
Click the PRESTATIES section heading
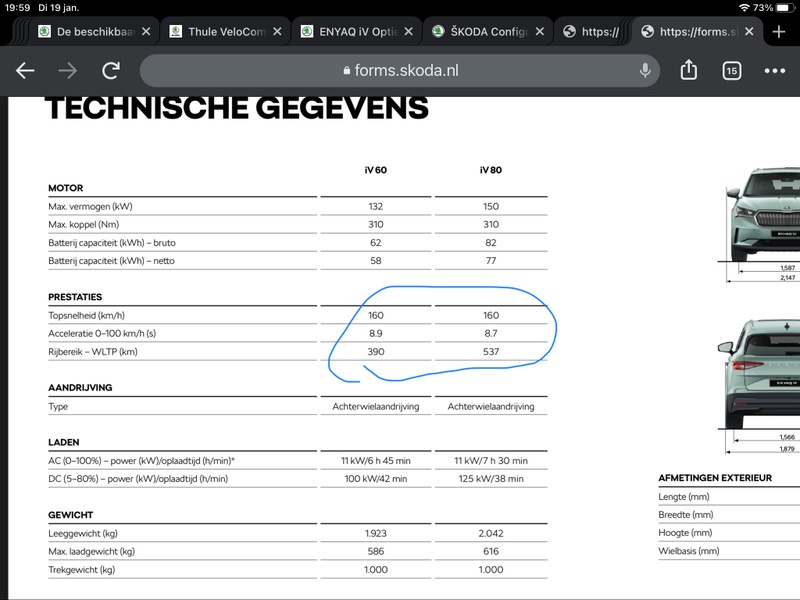tap(75, 297)
